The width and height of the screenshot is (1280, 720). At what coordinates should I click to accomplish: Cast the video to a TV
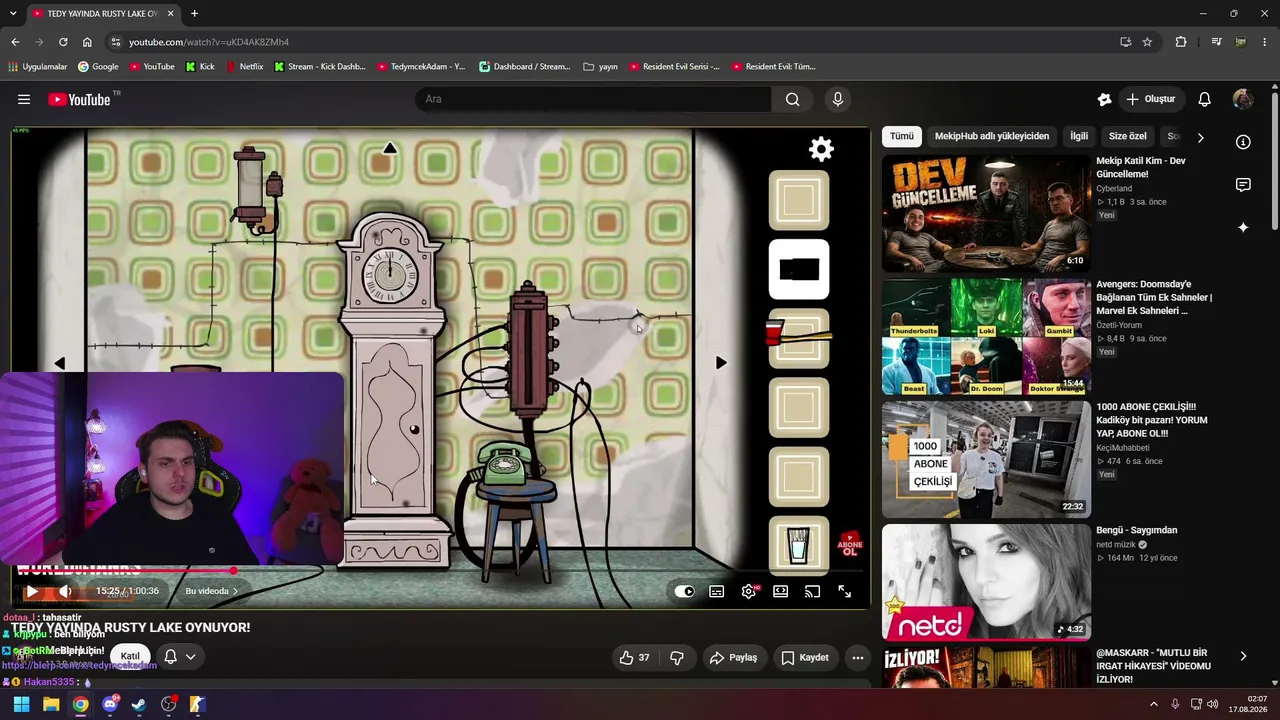click(x=812, y=591)
